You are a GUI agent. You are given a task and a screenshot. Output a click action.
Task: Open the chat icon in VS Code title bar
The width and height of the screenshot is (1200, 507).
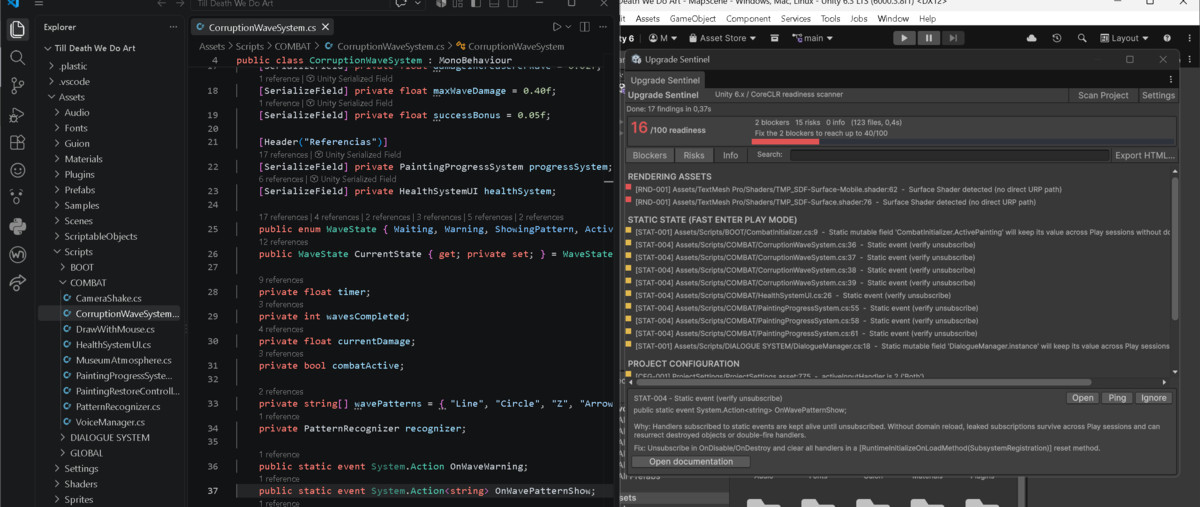[400, 5]
